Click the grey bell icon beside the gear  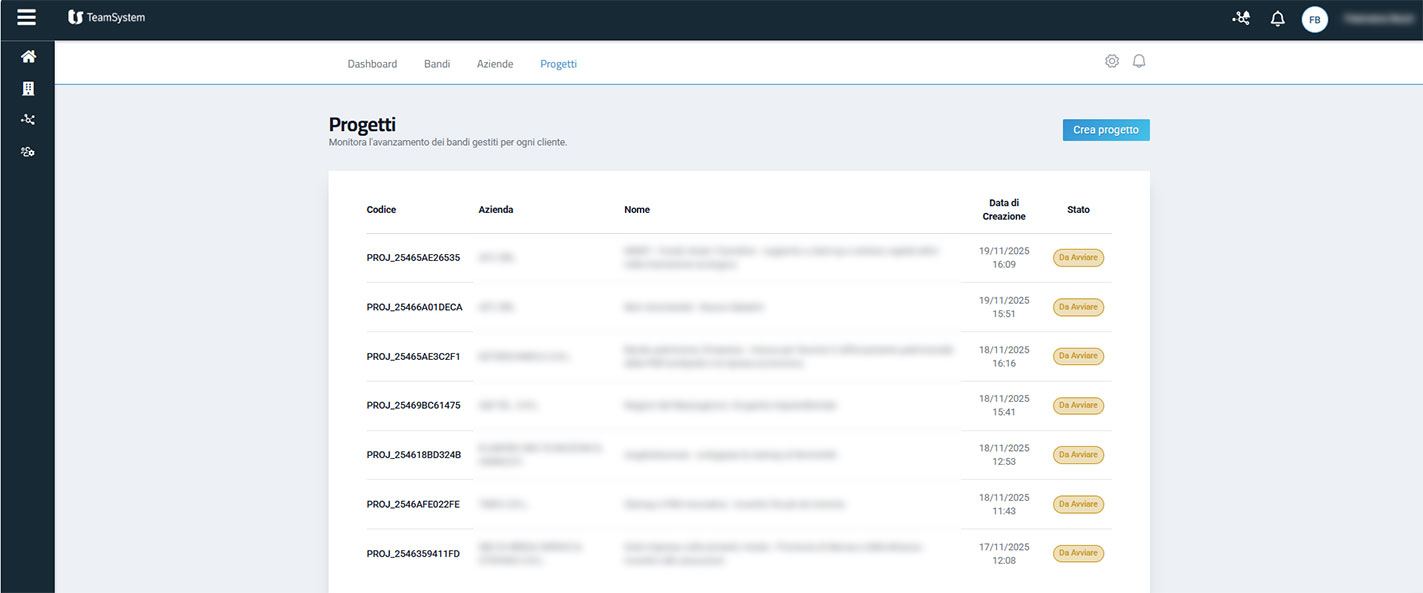1139,61
